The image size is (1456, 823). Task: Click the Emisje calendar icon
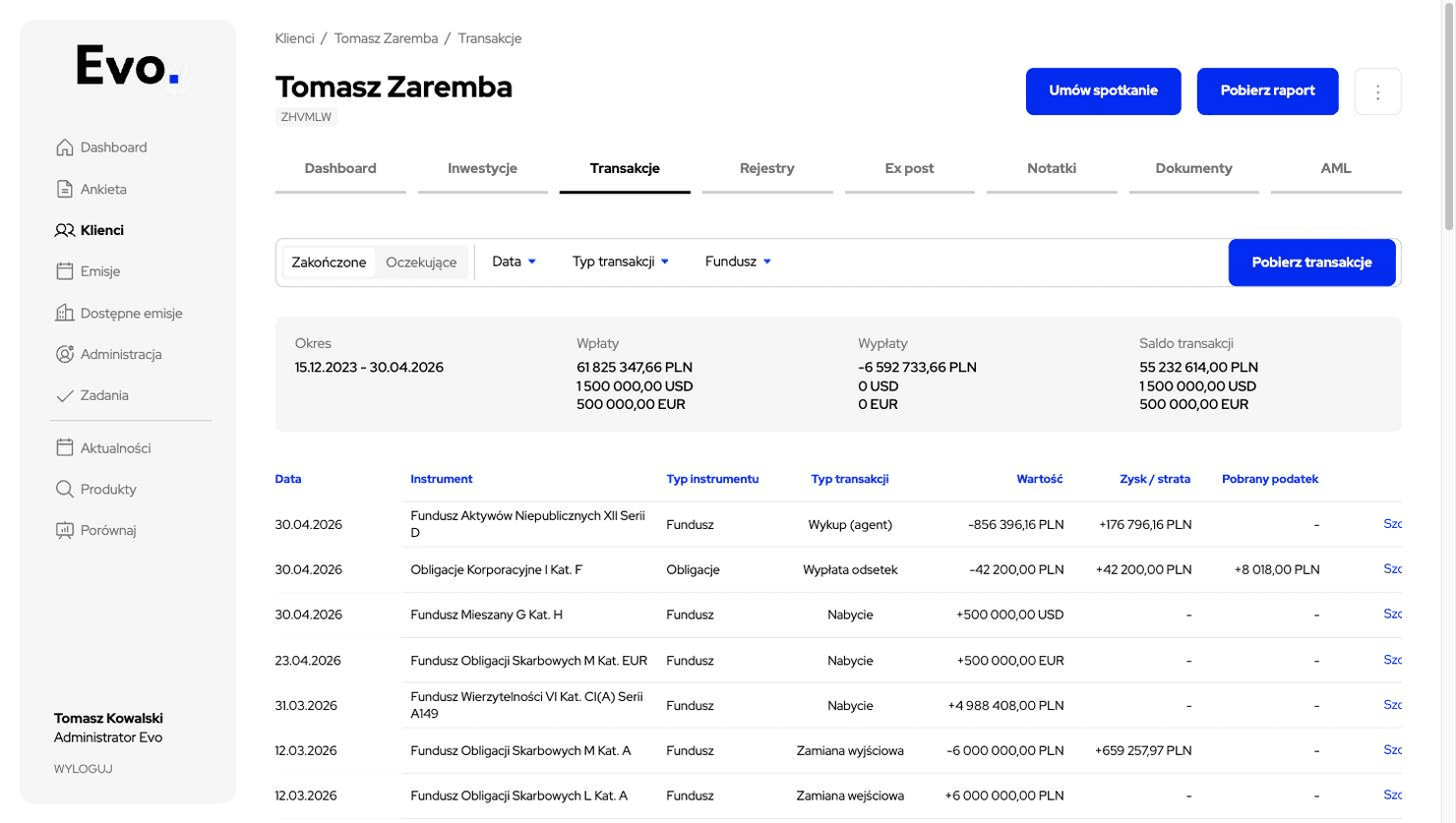coord(65,271)
